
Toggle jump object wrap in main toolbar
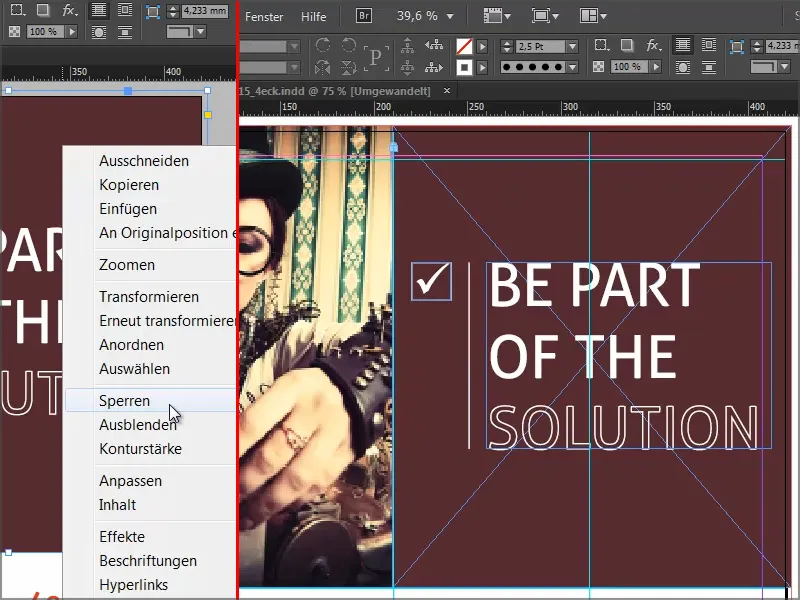coord(709,67)
